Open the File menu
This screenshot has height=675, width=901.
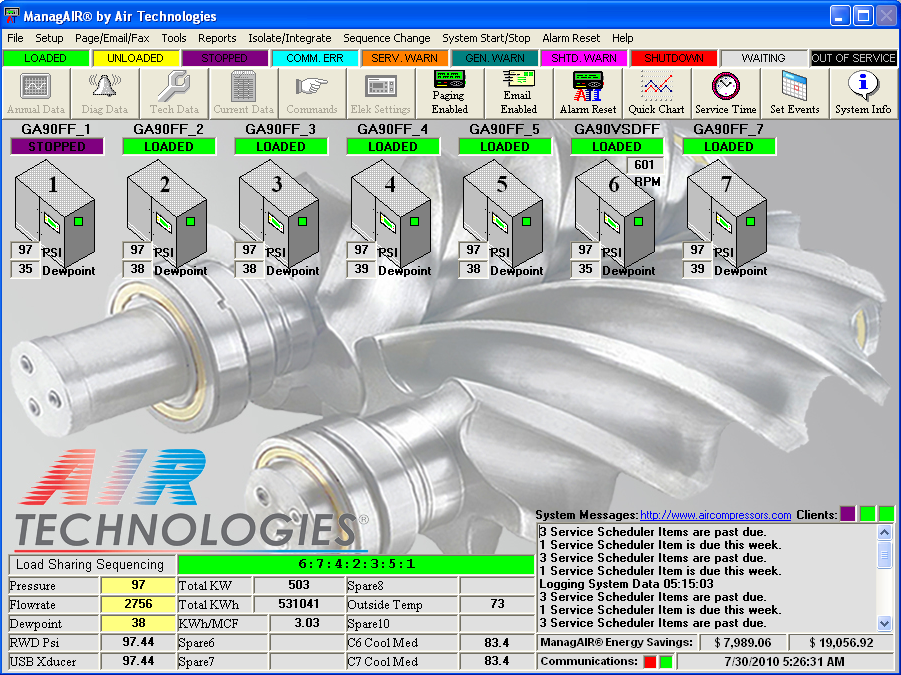tap(16, 38)
